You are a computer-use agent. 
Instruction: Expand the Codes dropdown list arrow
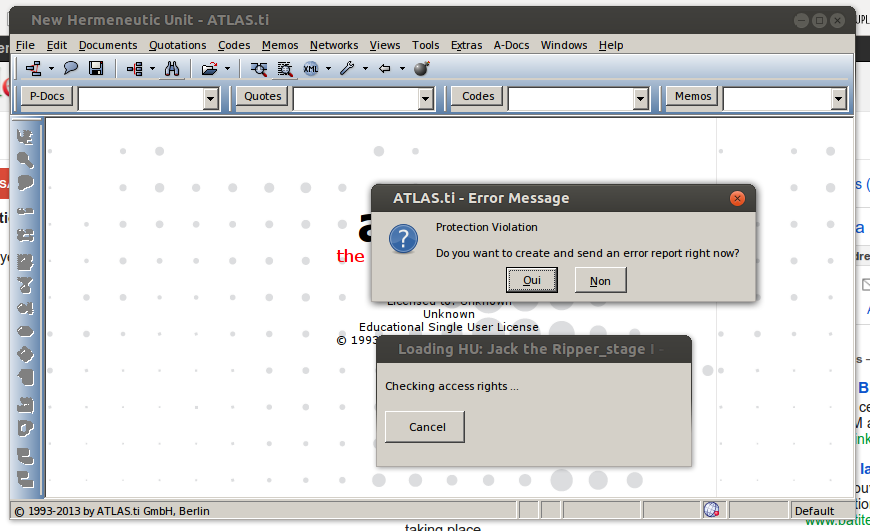(x=641, y=99)
